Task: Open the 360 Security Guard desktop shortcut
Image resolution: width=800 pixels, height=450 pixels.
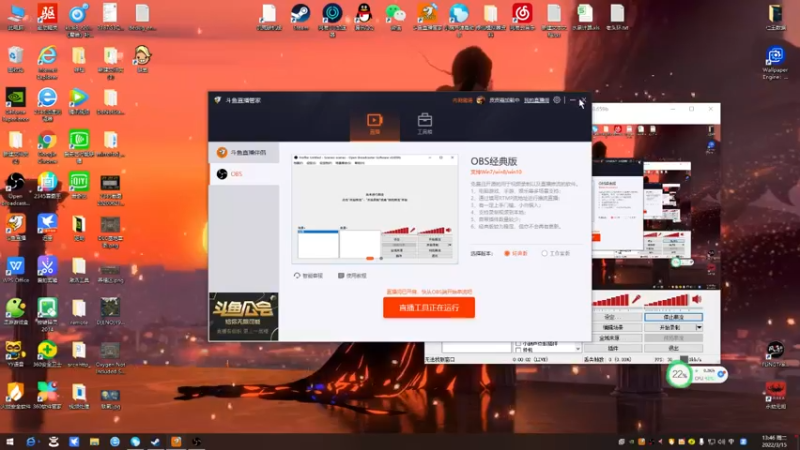Action: point(47,354)
